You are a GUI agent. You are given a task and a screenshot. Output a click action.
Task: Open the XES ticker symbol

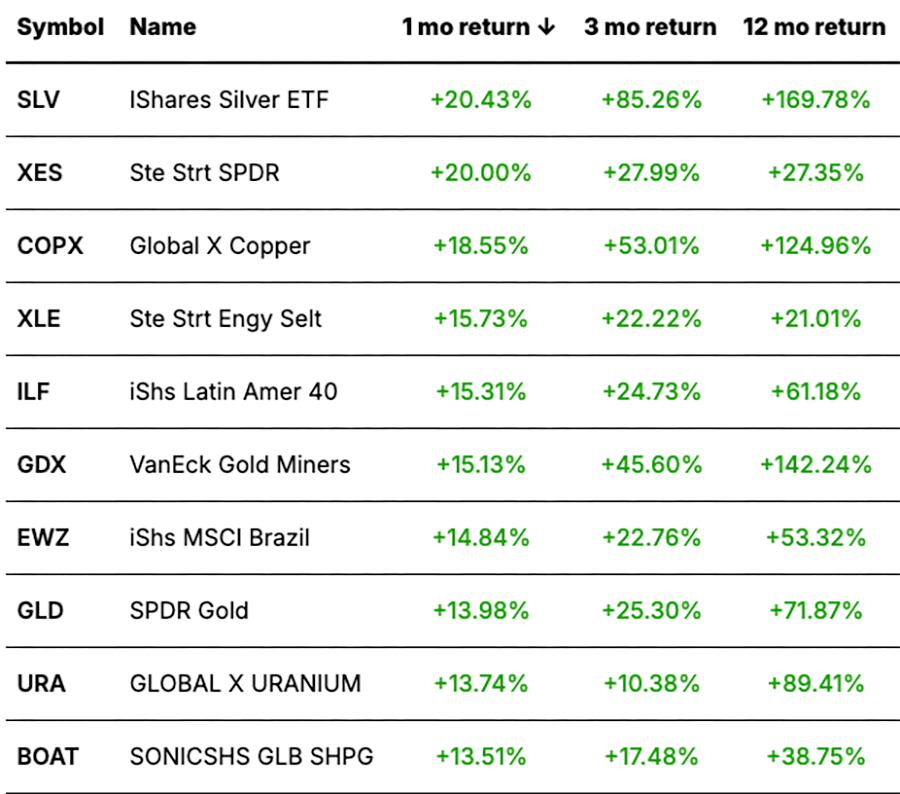[40, 173]
